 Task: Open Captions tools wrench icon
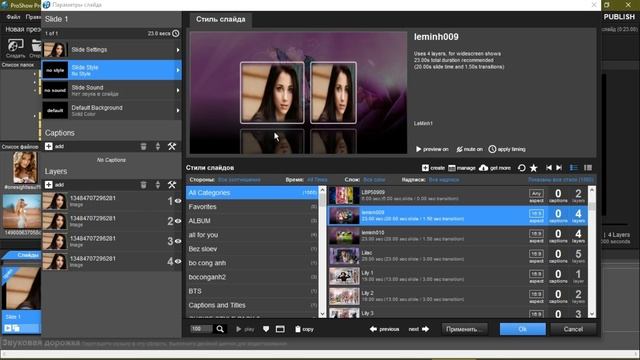[172, 146]
